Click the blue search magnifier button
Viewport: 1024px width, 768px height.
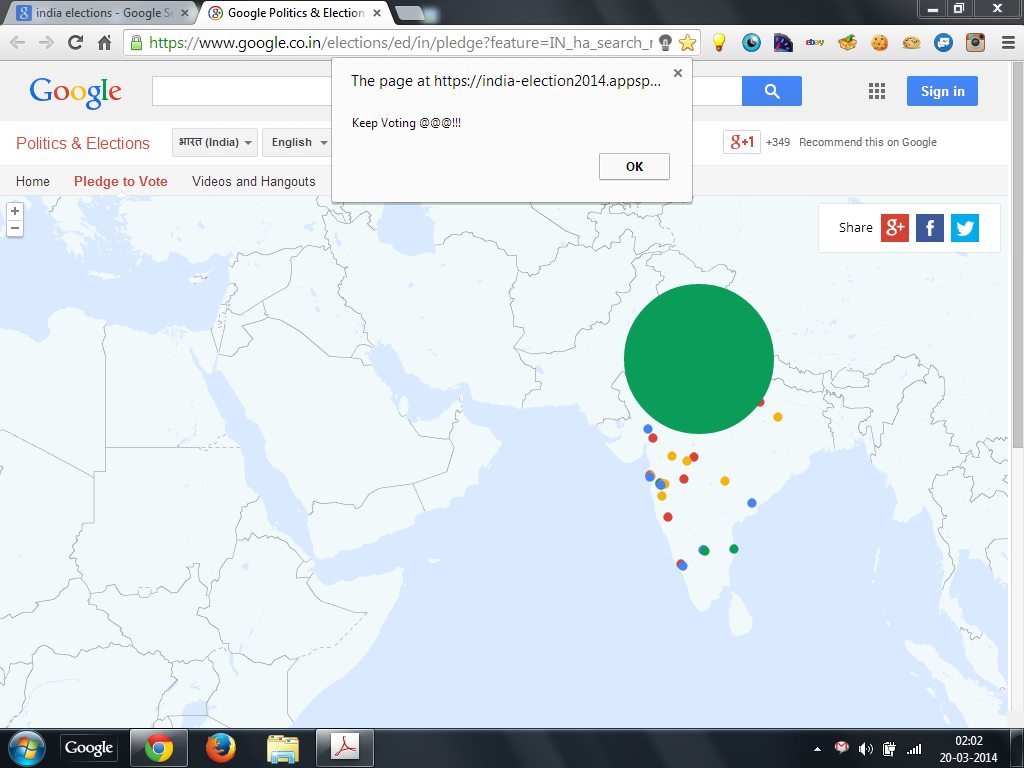pos(772,91)
